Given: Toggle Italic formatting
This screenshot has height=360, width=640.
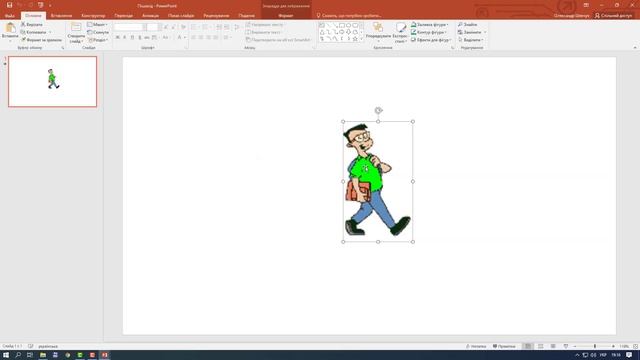Looking at the screenshot, I should click(x=125, y=38).
